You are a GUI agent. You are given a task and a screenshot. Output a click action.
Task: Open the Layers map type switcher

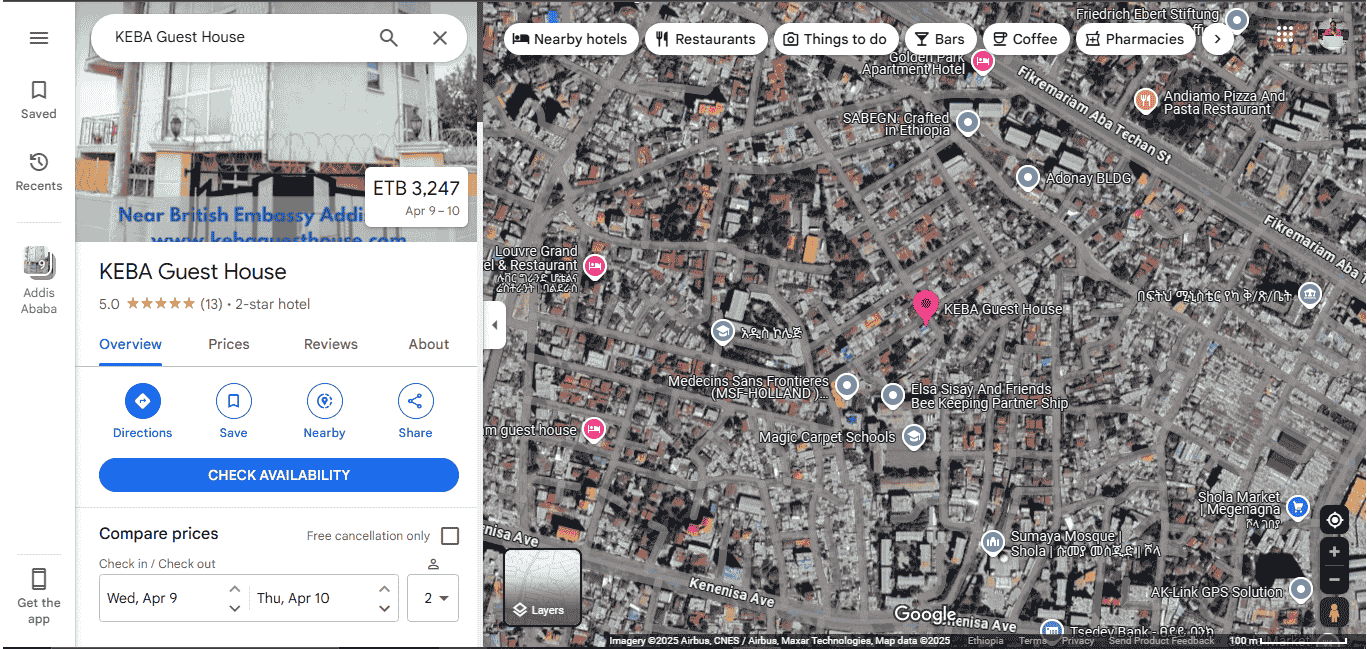542,587
